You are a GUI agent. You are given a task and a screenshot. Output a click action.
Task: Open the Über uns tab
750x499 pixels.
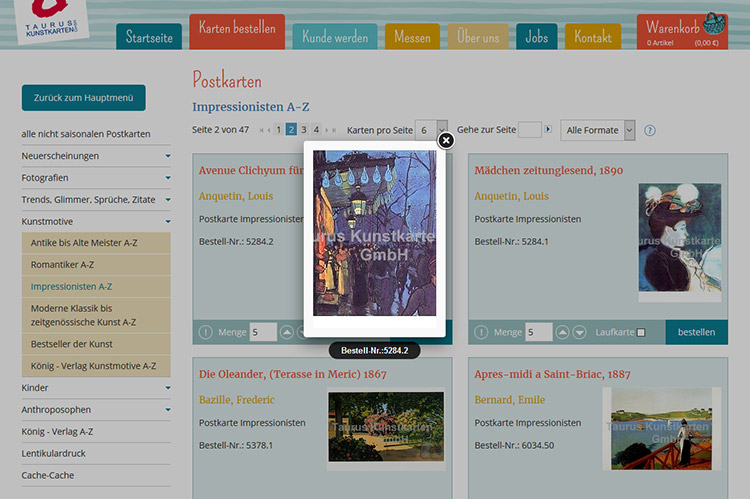[478, 36]
